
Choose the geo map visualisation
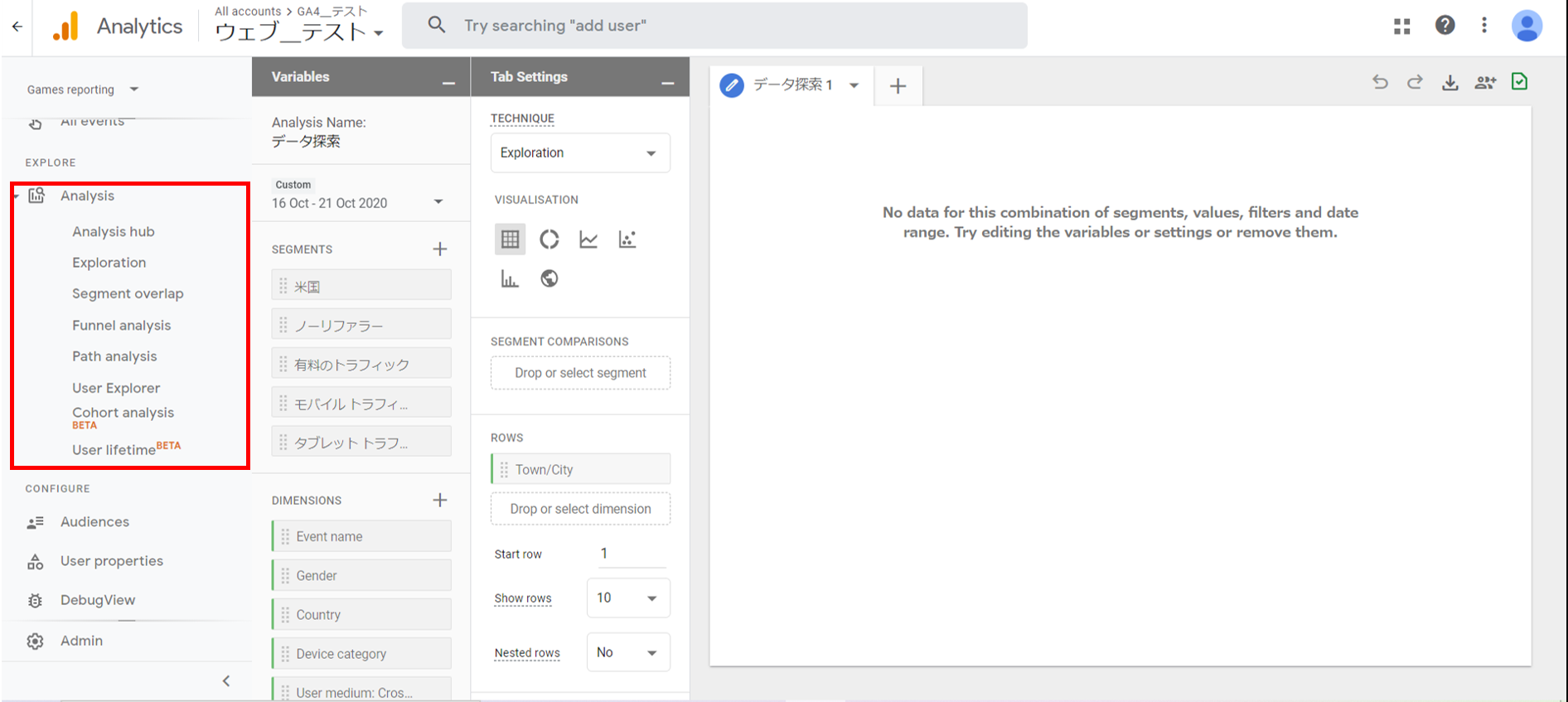pos(549,278)
